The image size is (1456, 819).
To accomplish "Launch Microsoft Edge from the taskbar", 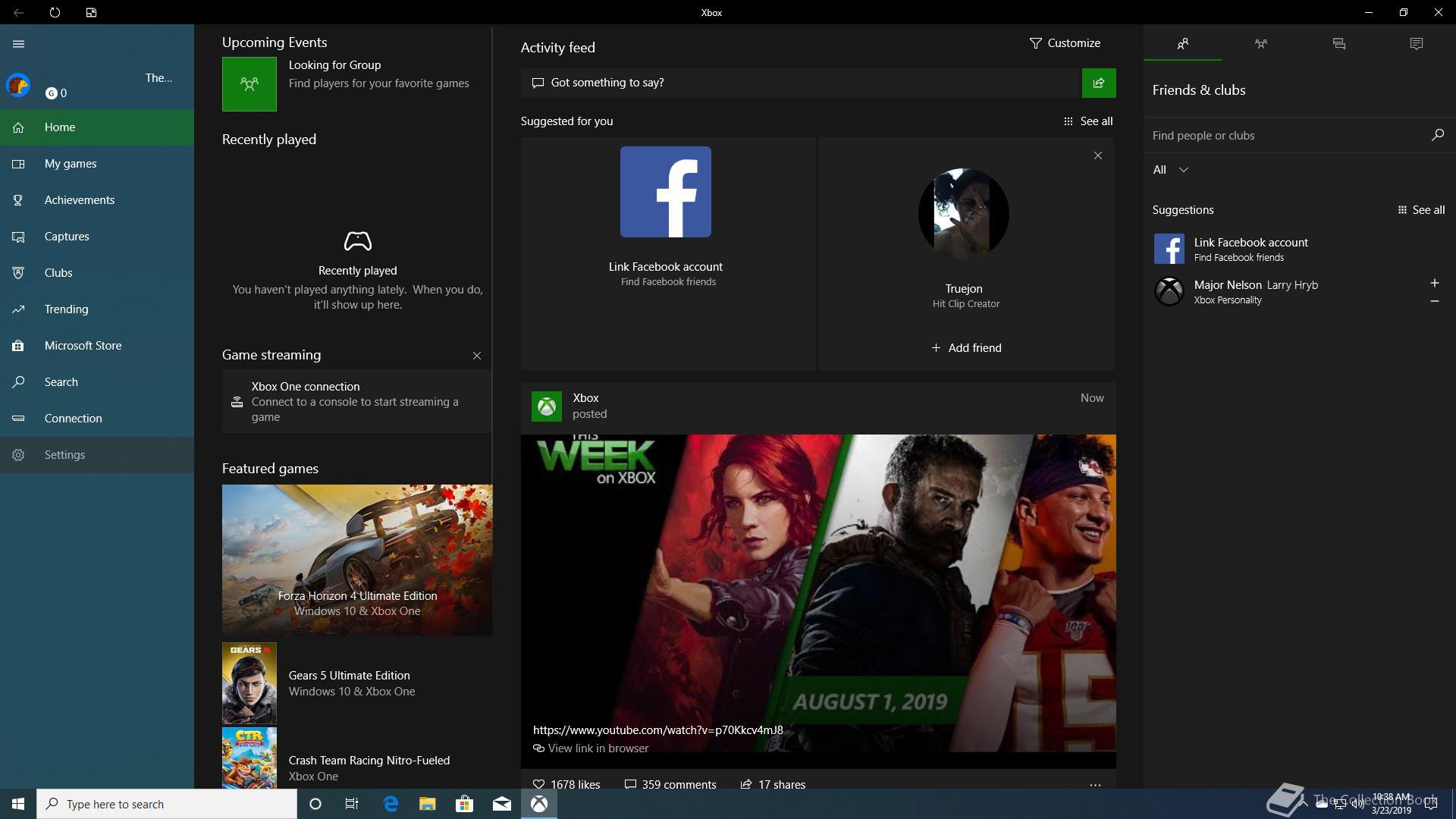I will [x=391, y=804].
